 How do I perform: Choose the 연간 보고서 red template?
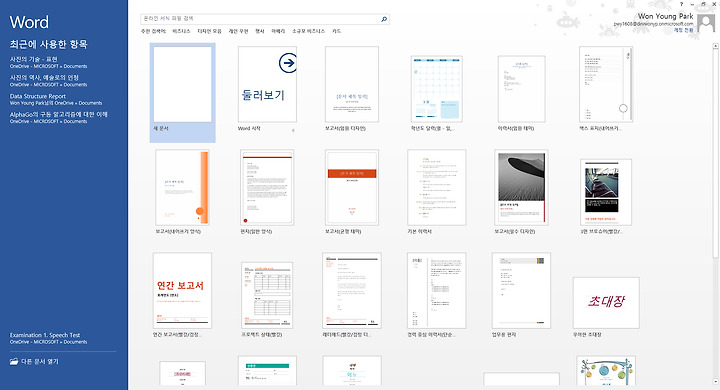point(182,290)
